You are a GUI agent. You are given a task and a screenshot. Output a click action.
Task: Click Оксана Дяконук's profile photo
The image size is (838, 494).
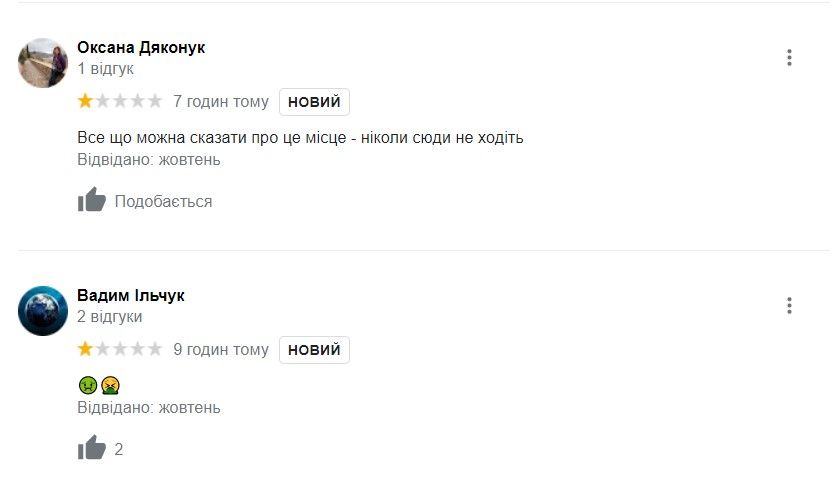click(43, 63)
